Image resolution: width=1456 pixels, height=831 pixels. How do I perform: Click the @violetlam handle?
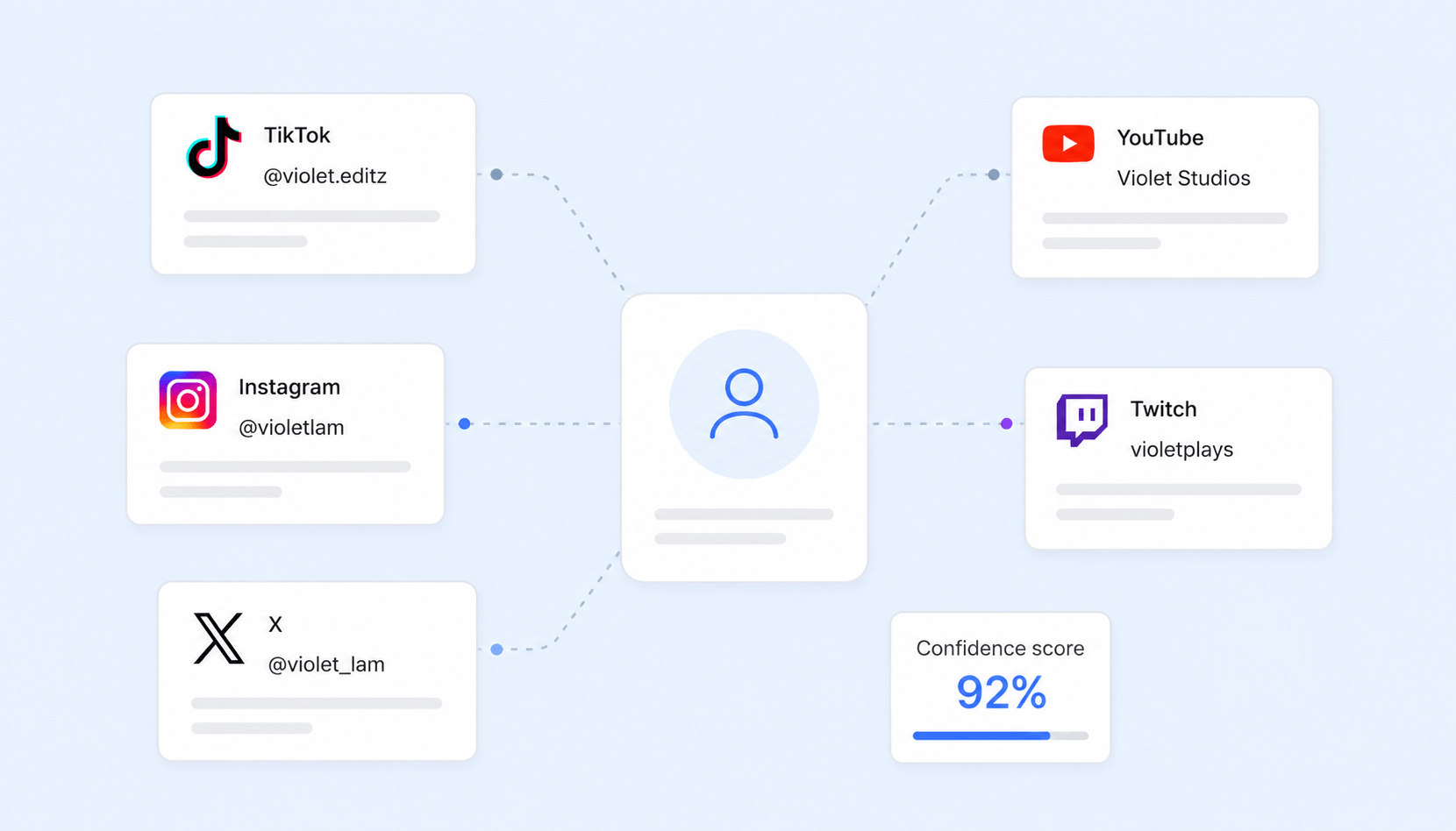291,427
